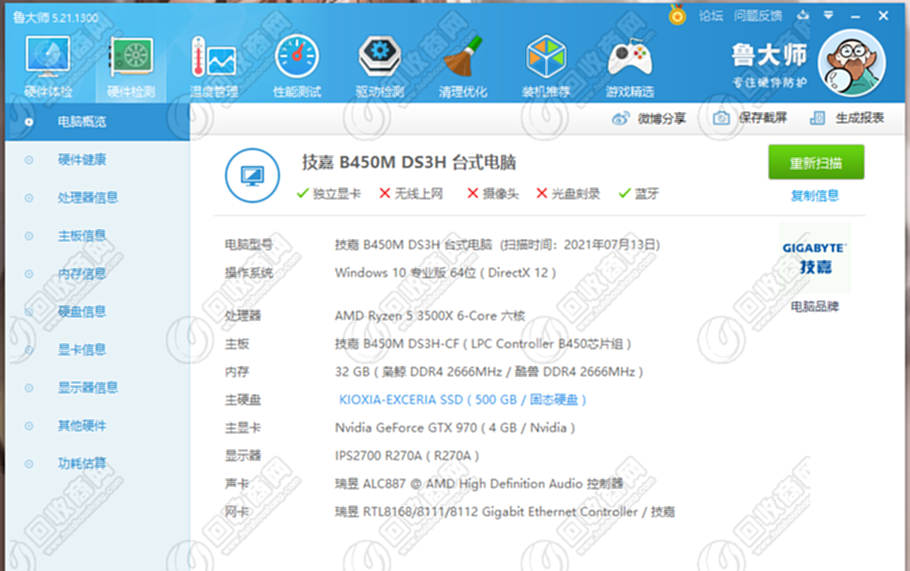Click the report icon beside 生成报表
910x571 pixels.
817,118
